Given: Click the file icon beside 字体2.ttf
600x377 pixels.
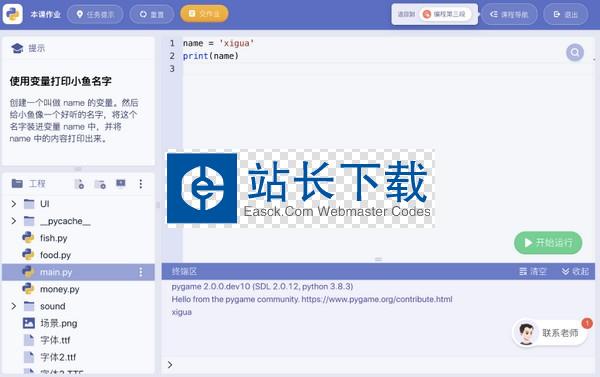Looking at the screenshot, I should (x=29, y=357).
